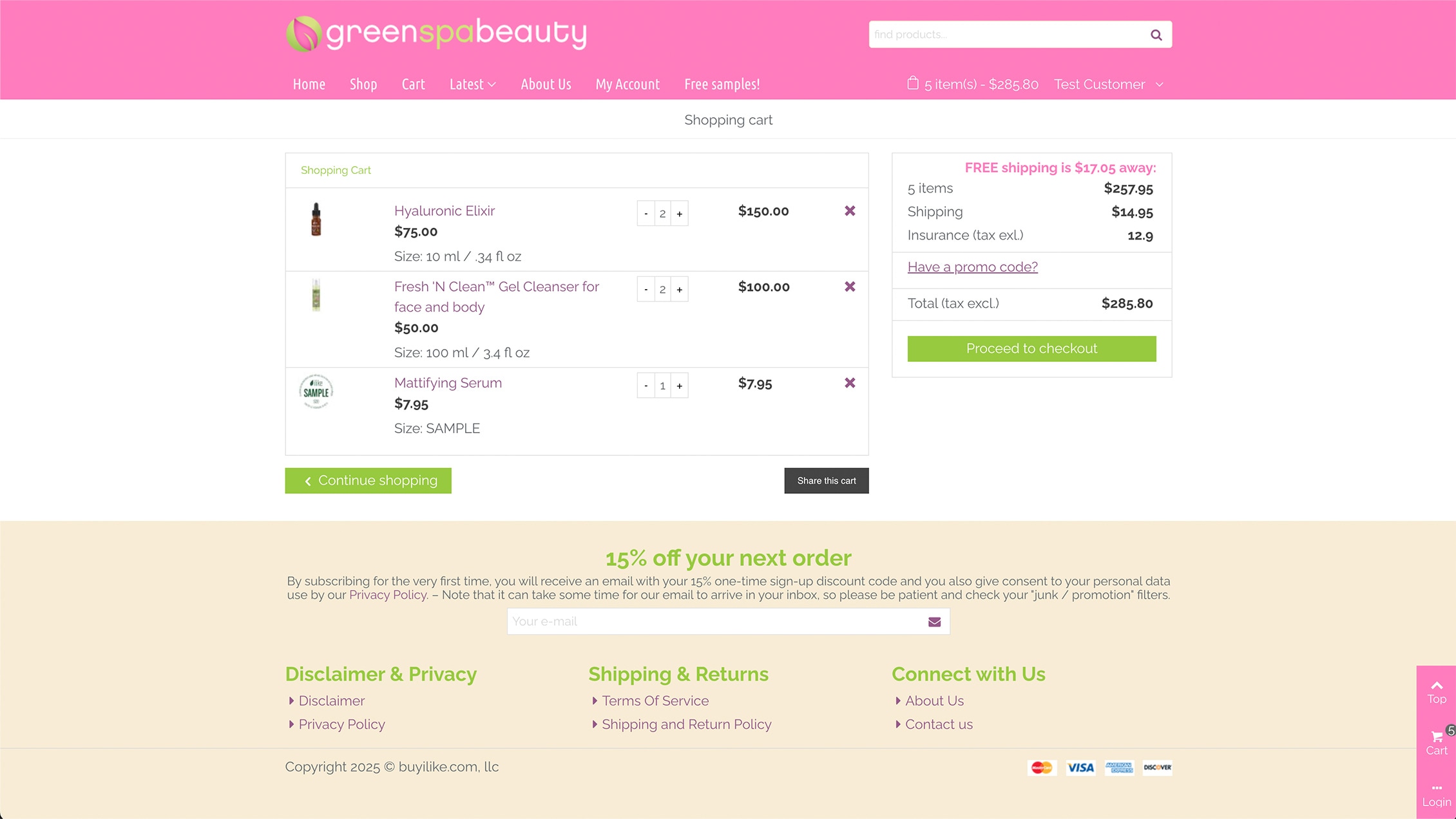
Task: Open the Have a promo code? link
Action: coord(972,267)
